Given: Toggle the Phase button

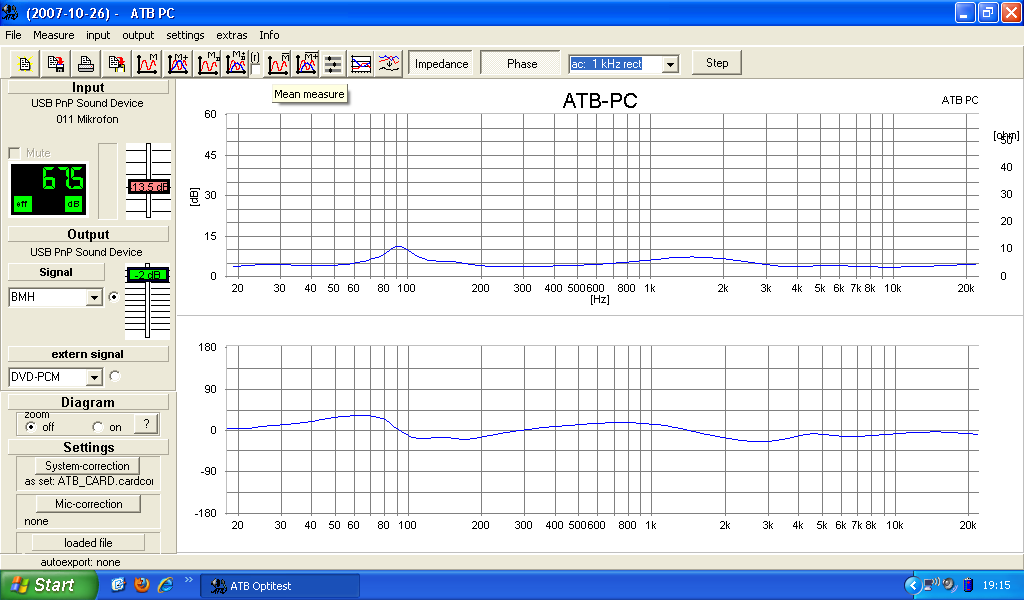Looking at the screenshot, I should pyautogui.click(x=521, y=63).
